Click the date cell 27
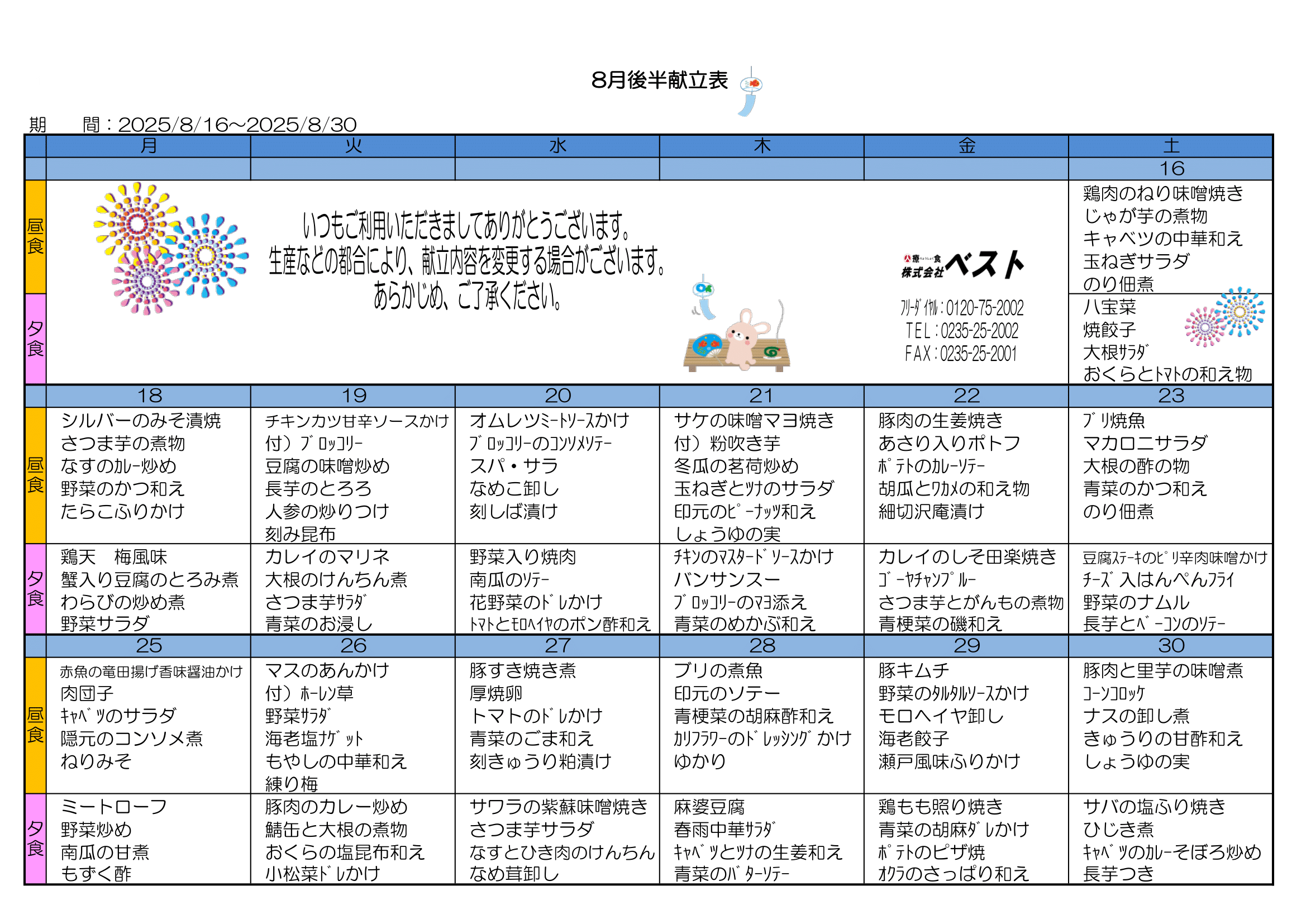Image resolution: width=1306 pixels, height=924 pixels. (x=557, y=646)
